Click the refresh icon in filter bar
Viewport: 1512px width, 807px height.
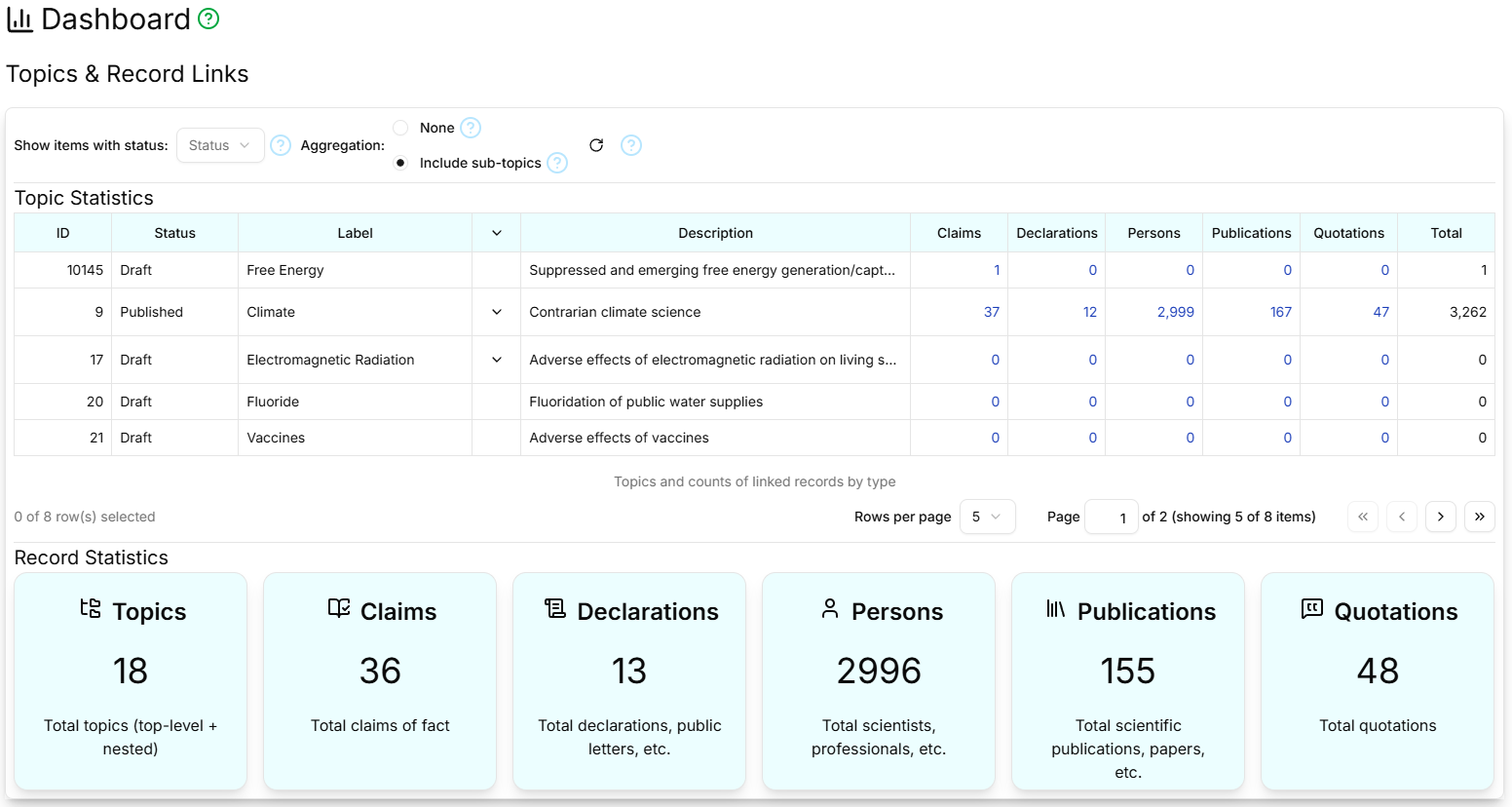click(x=596, y=145)
